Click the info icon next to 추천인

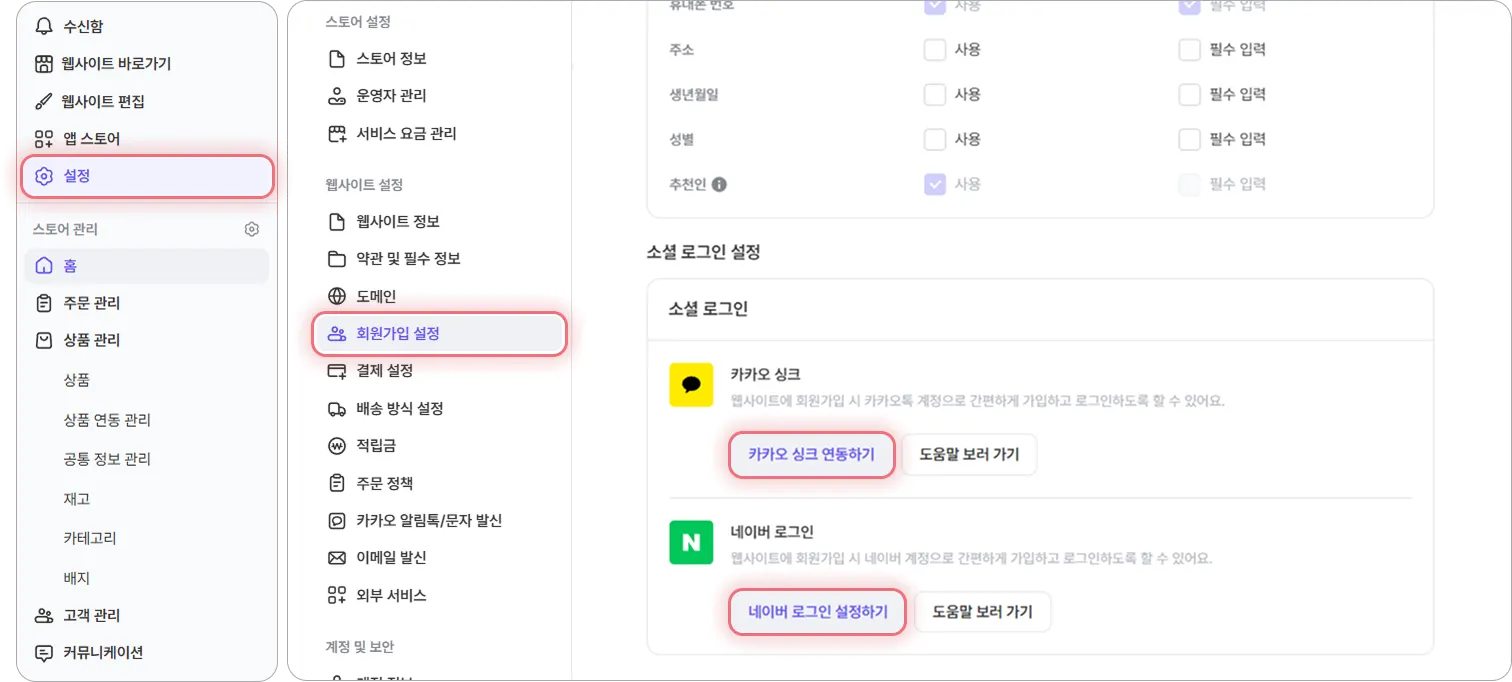719,184
